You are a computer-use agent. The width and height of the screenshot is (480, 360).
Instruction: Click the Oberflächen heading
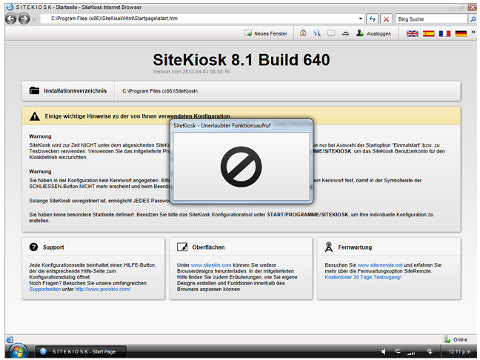[208, 247]
